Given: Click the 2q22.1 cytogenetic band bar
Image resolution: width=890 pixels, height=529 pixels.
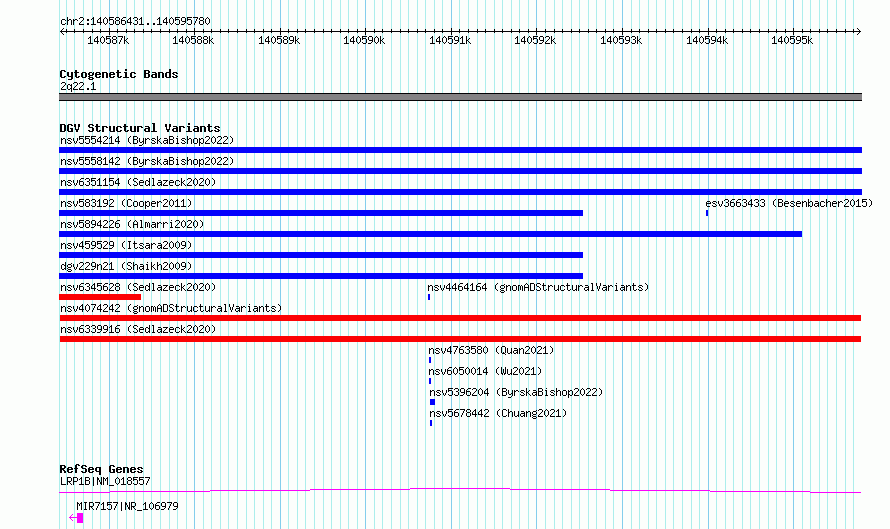Looking at the screenshot, I should [460, 97].
